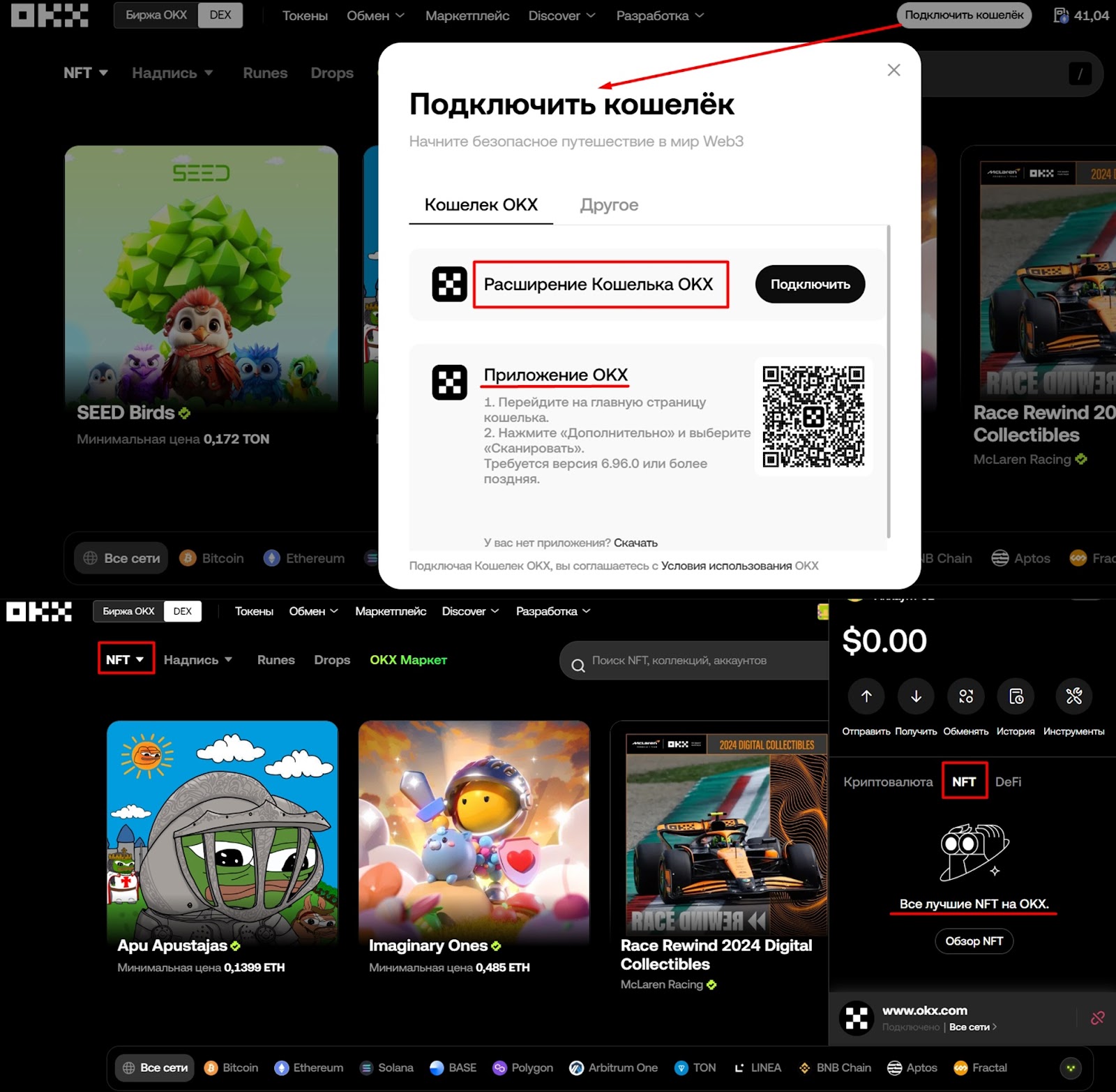Switch to DEX in the header beside the wallet panel
Screen dimensions: 1116x1092
183,611
